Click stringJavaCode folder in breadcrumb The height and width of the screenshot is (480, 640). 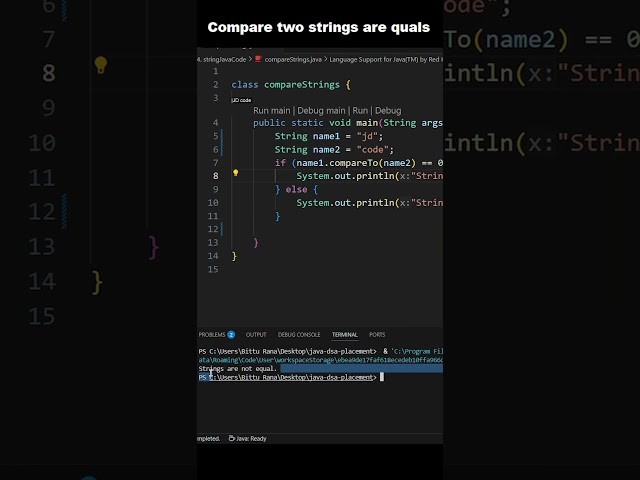pos(222,60)
